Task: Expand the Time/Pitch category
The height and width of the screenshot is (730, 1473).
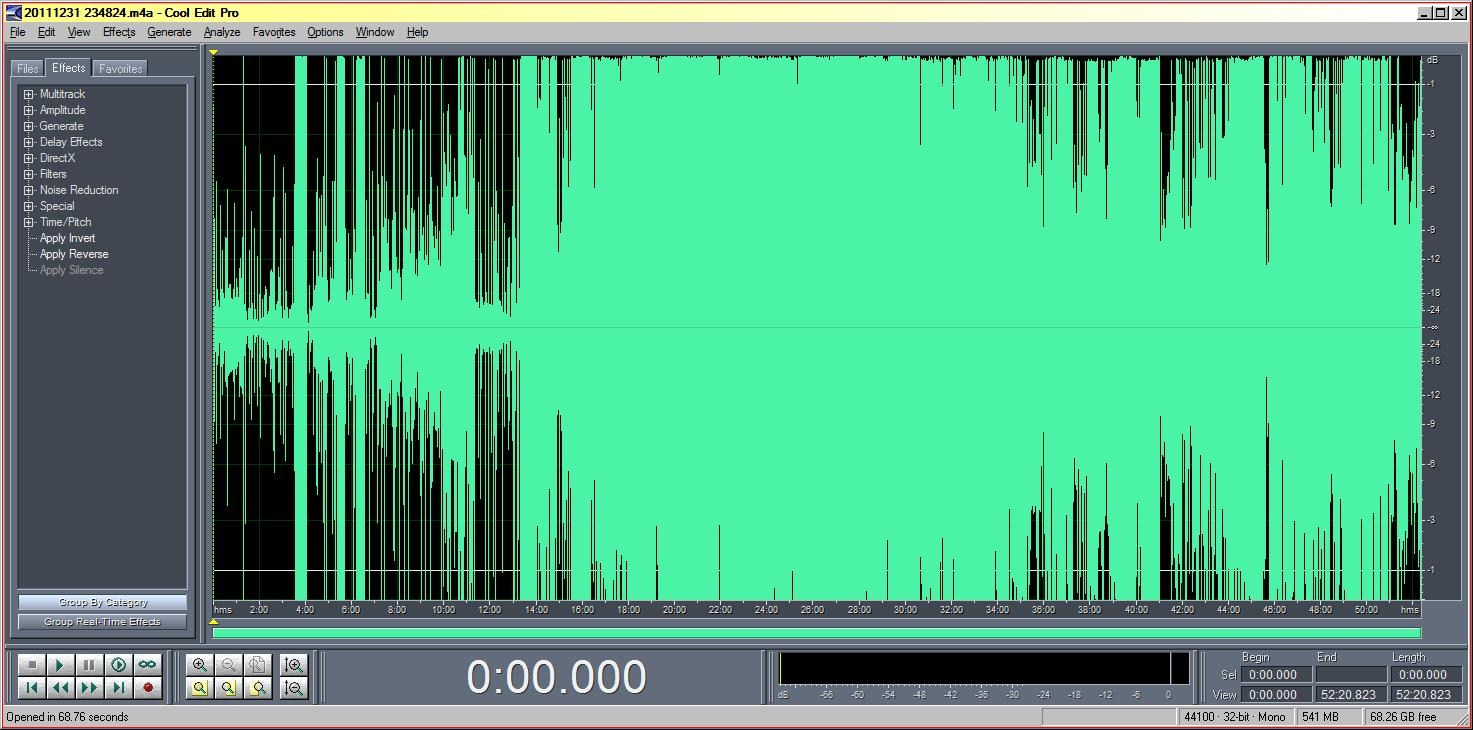Action: [29, 223]
